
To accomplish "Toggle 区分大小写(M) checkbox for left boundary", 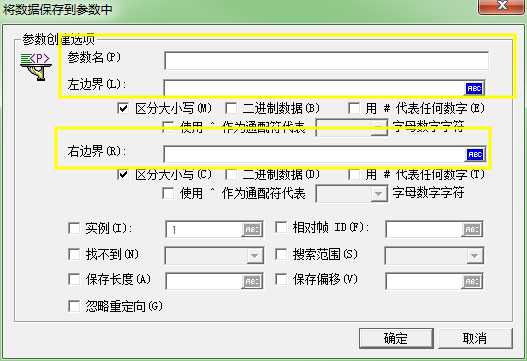I will point(123,108).
